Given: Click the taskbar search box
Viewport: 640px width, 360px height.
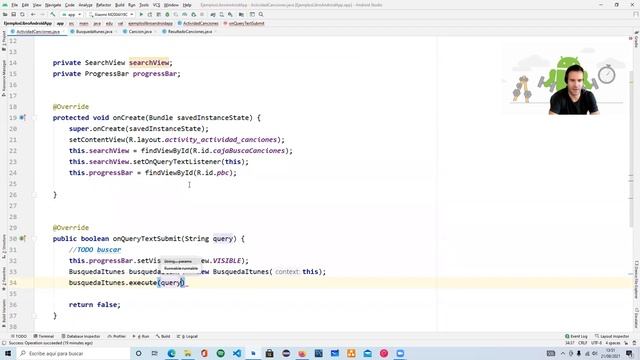Looking at the screenshot, I should [73, 353].
